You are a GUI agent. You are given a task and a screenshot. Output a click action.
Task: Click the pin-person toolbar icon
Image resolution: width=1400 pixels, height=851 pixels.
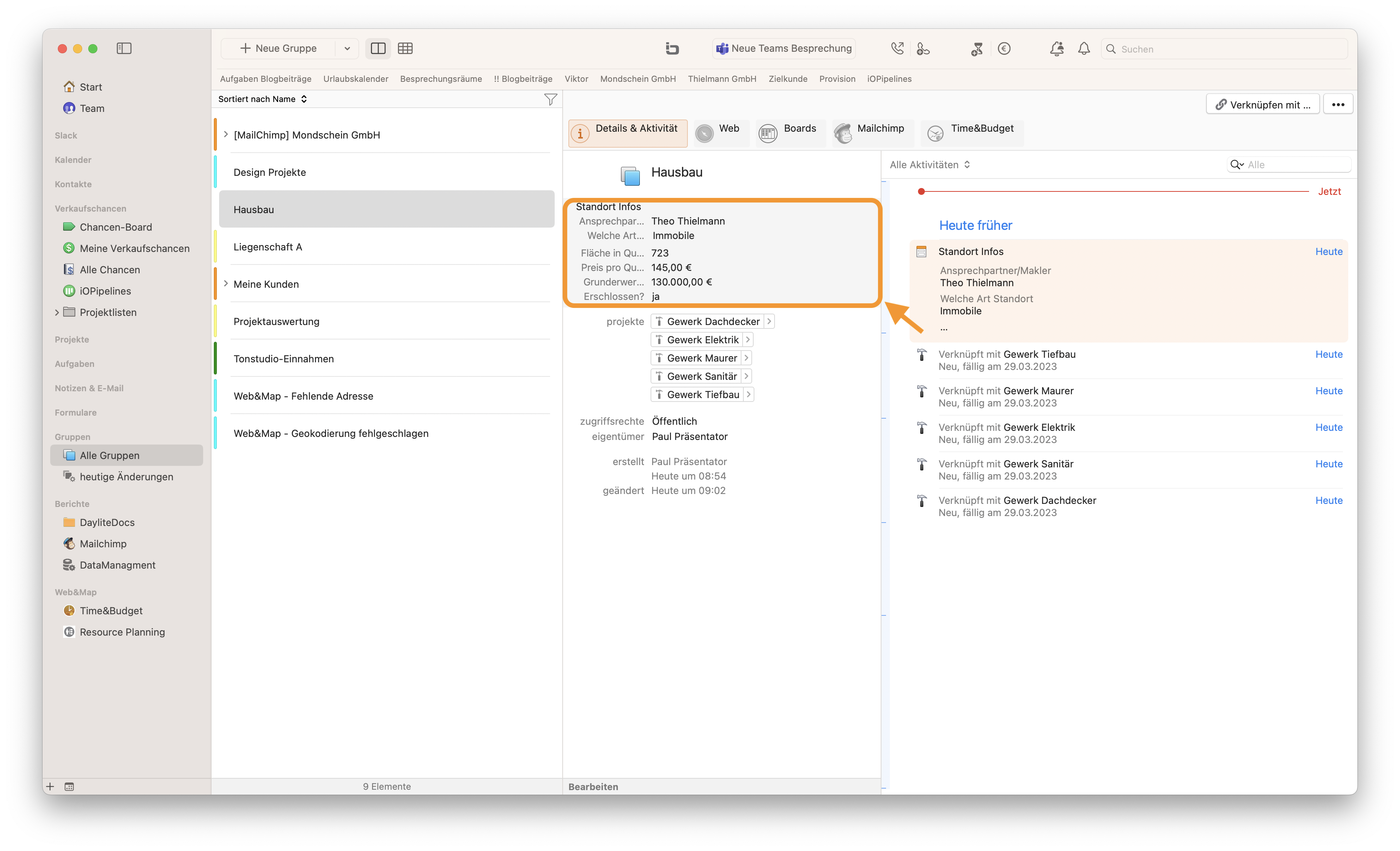coord(977,49)
